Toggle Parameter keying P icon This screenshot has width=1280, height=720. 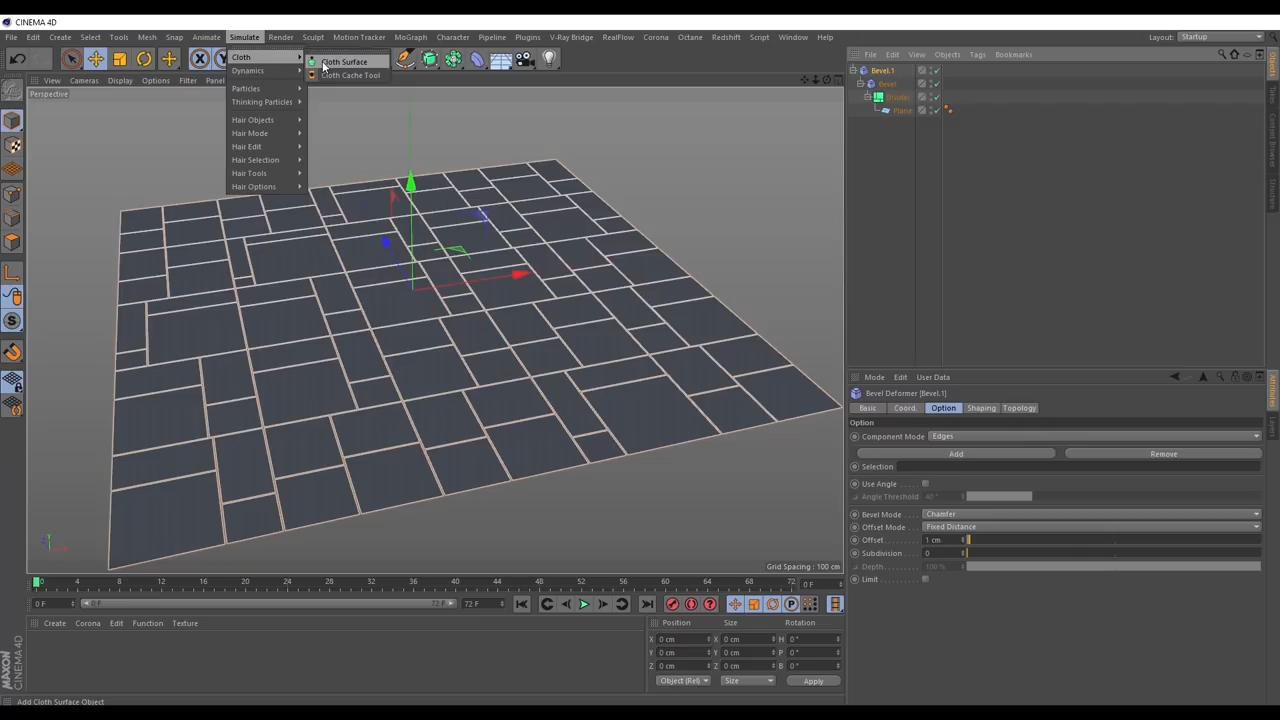click(791, 604)
